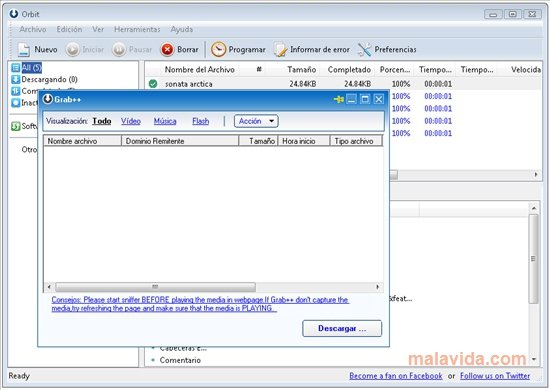Click the Consejos sniffer tip link
This screenshot has height=390, width=550.
200,304
